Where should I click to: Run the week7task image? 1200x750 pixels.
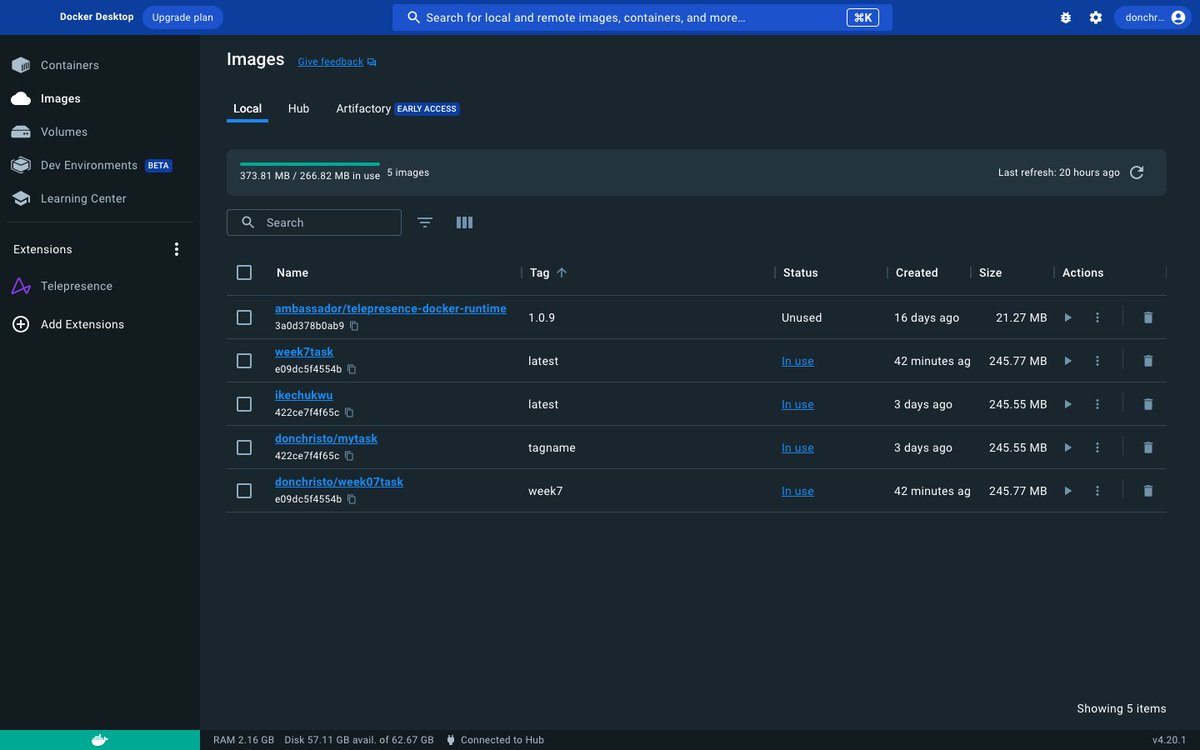(x=1068, y=361)
